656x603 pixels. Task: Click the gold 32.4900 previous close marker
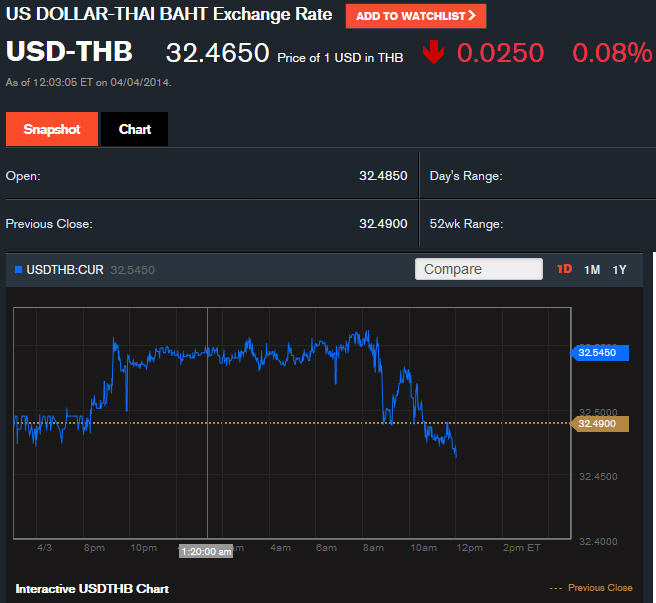click(x=600, y=424)
